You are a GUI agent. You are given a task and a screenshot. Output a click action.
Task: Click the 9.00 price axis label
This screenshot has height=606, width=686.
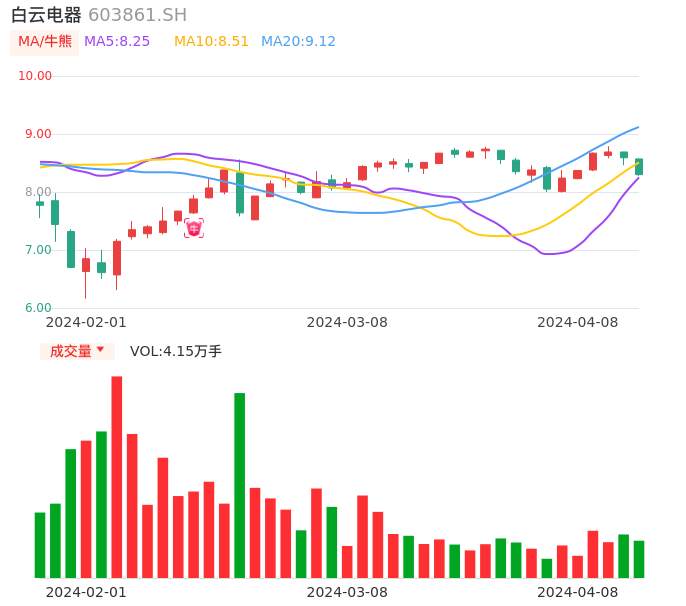[x=38, y=134]
